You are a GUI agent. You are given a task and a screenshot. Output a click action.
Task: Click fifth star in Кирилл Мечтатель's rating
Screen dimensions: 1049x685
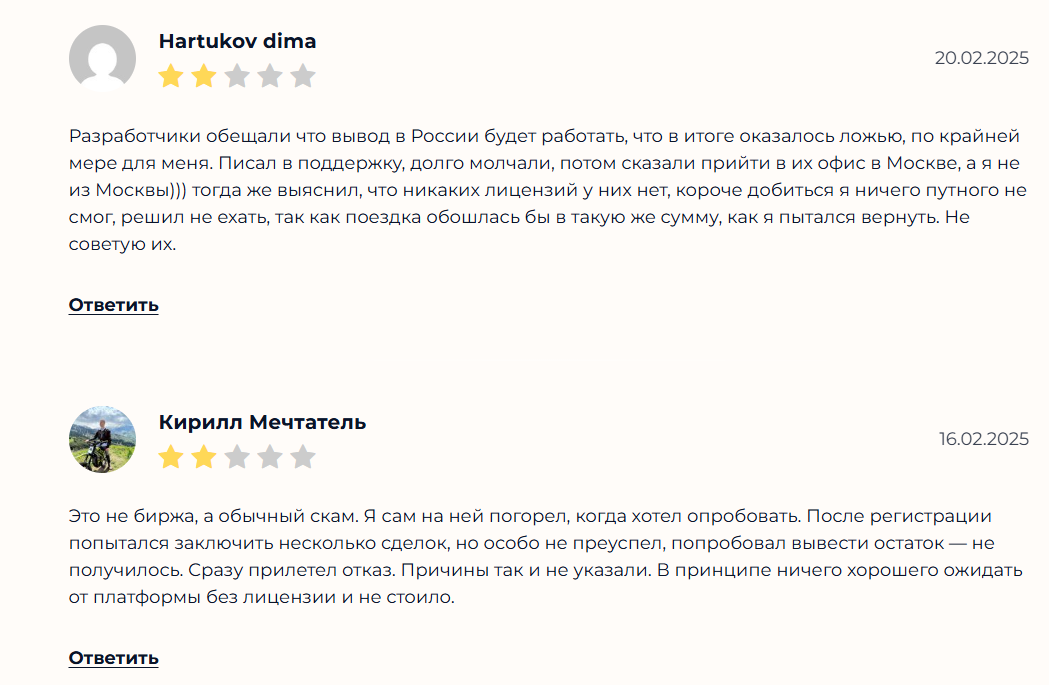coord(303,457)
